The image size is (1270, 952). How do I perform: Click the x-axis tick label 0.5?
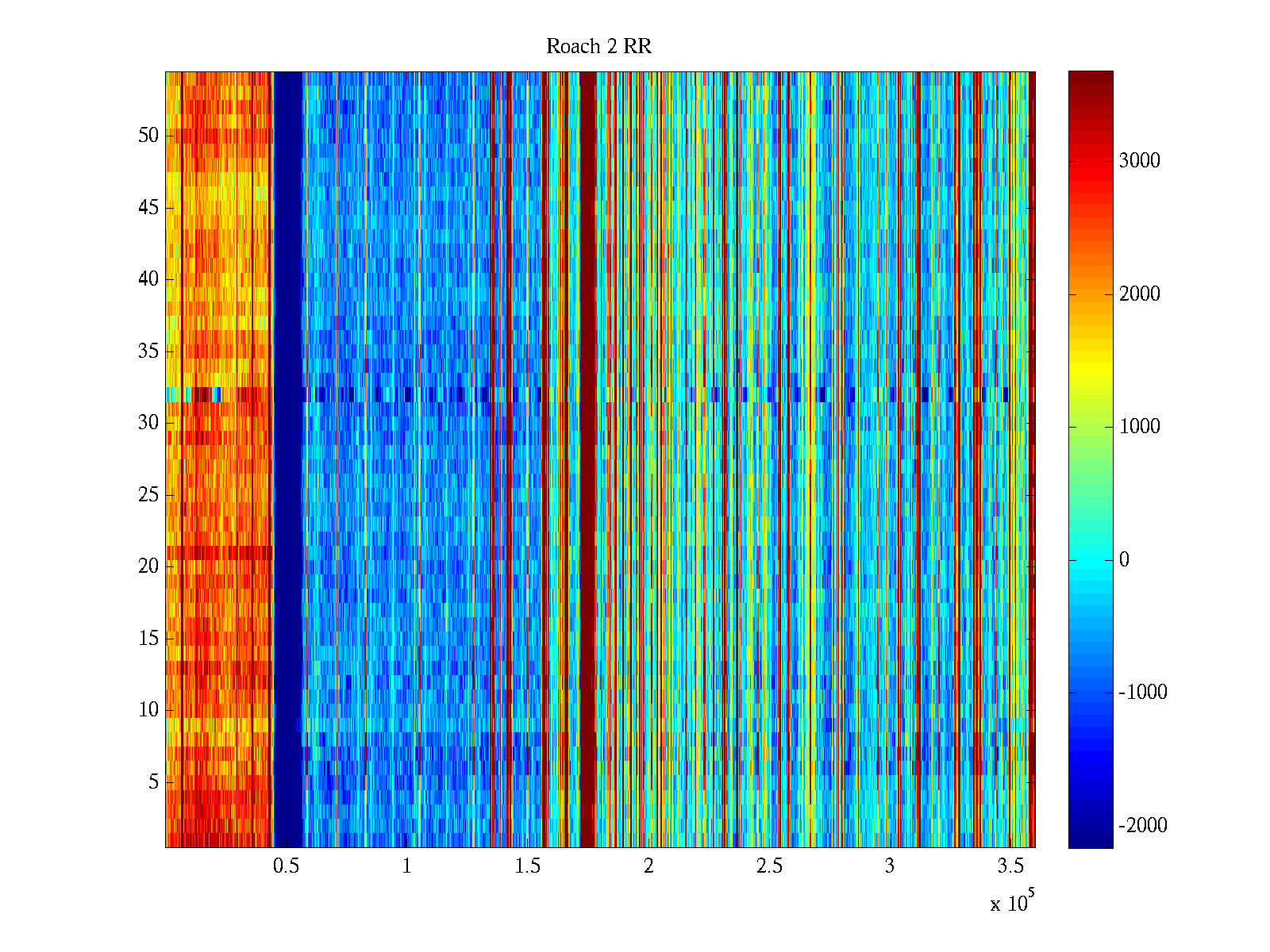(286, 866)
